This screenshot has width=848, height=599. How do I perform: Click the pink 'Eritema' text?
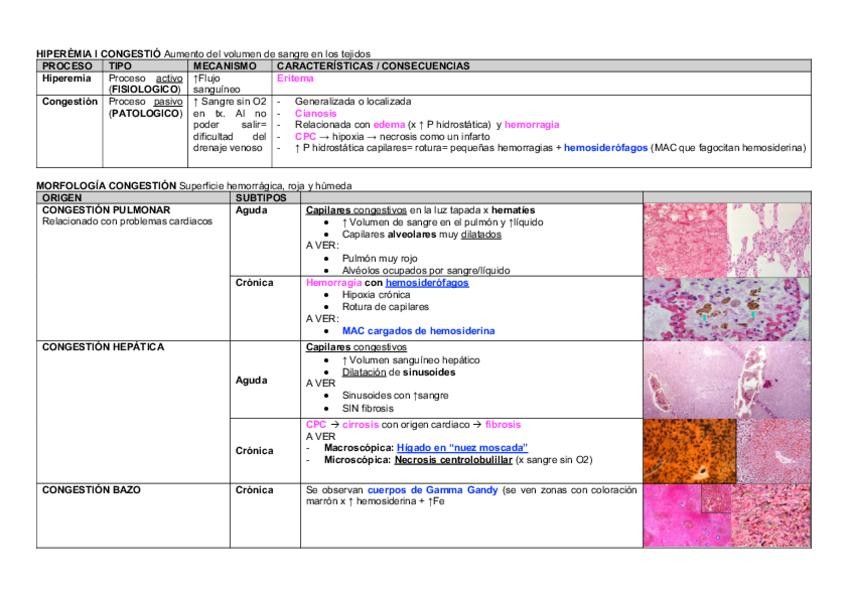(x=294, y=78)
